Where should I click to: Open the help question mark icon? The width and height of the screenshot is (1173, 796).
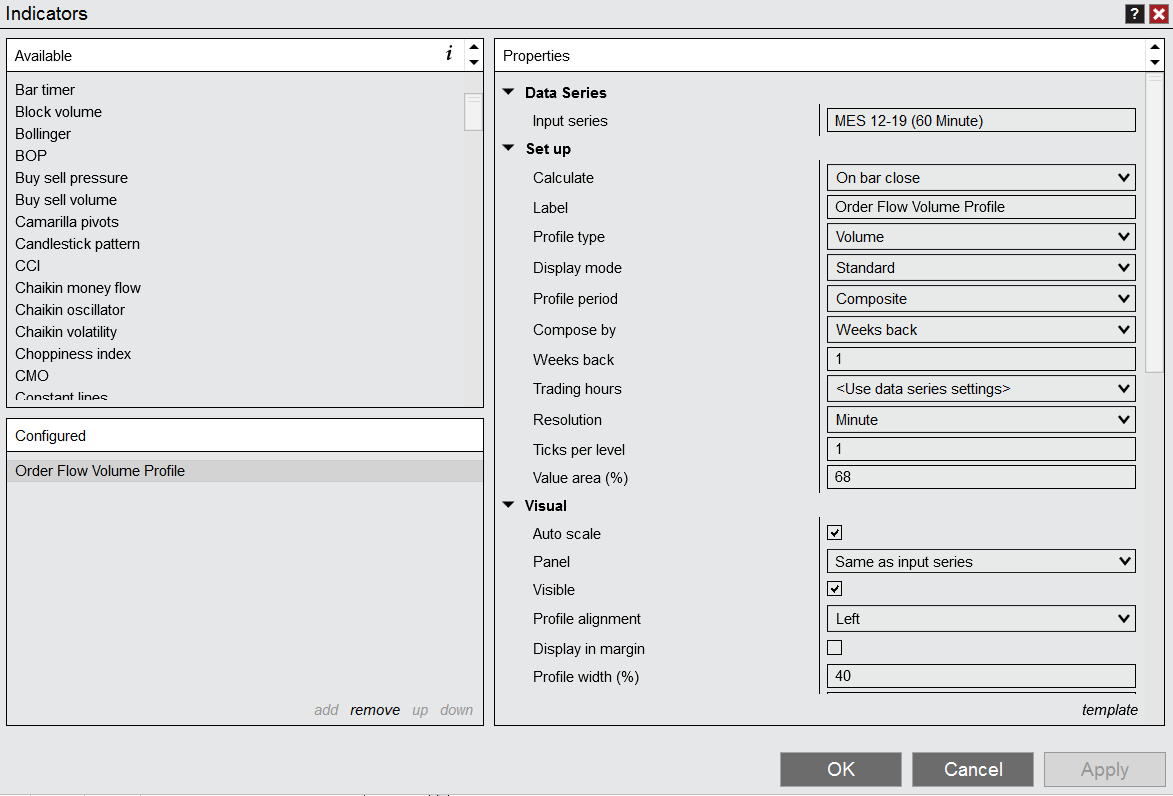pos(1134,13)
